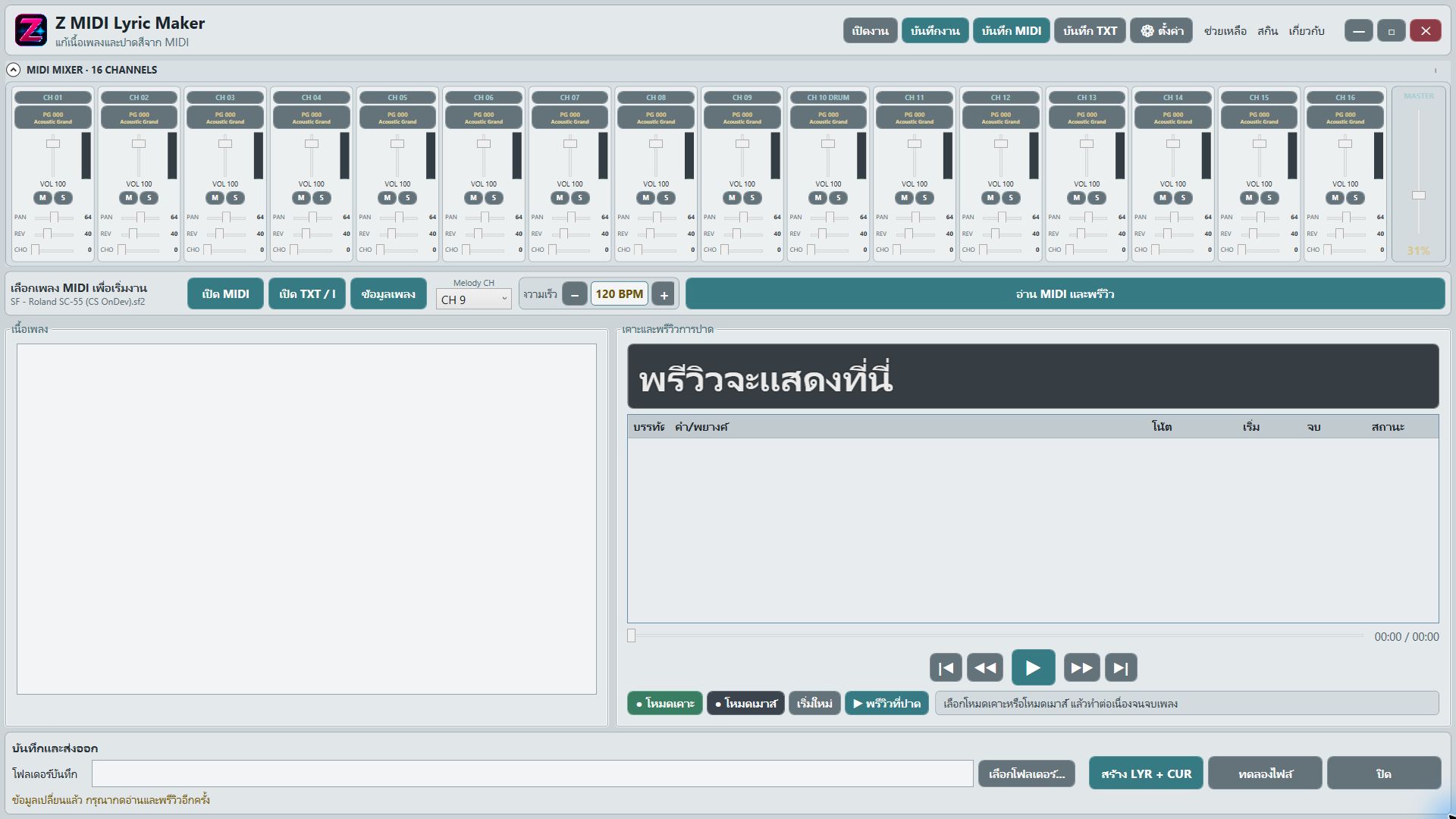Open CH 04 instrument selector PG 000
Screen dimensions: 1456x819
click(x=312, y=118)
